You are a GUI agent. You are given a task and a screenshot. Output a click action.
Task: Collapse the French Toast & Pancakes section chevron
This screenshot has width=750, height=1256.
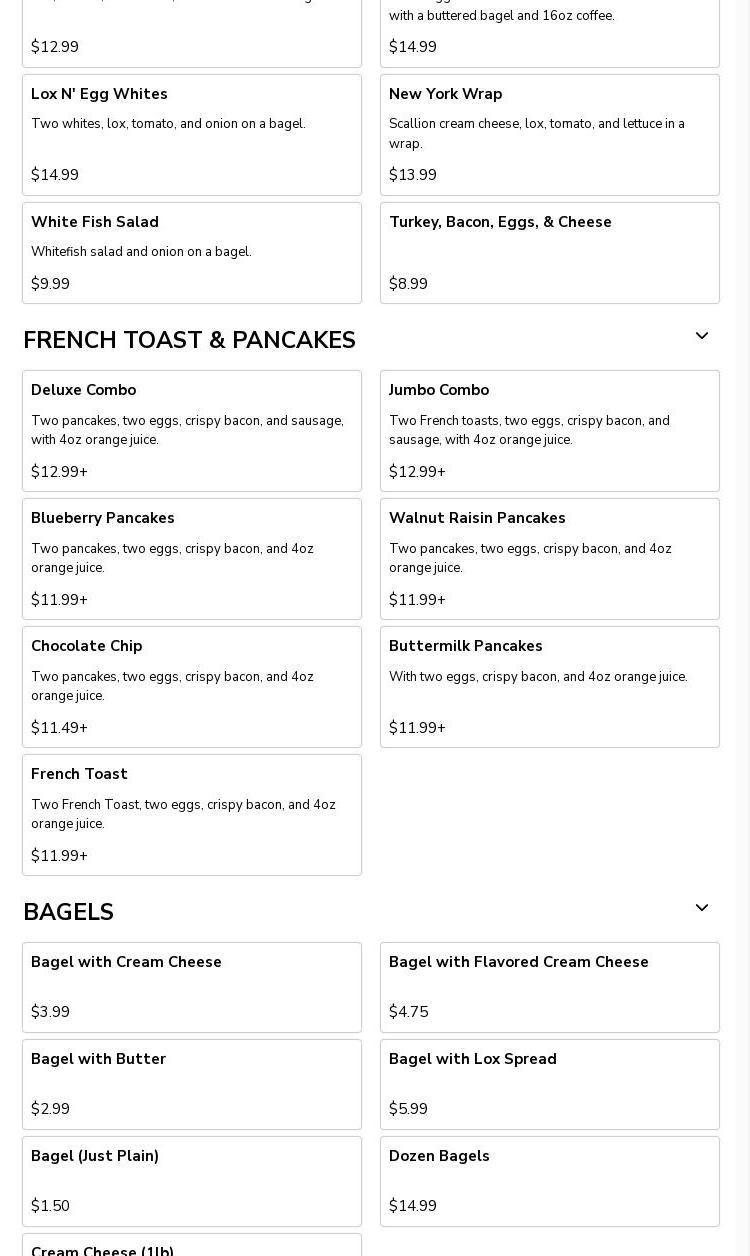(x=702, y=336)
